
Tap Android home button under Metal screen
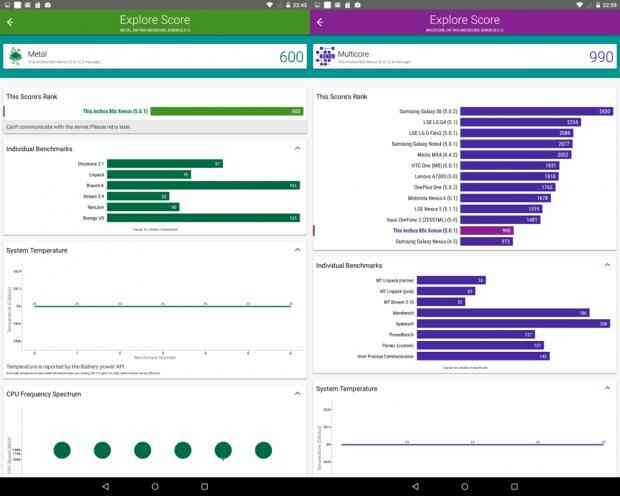(155, 487)
